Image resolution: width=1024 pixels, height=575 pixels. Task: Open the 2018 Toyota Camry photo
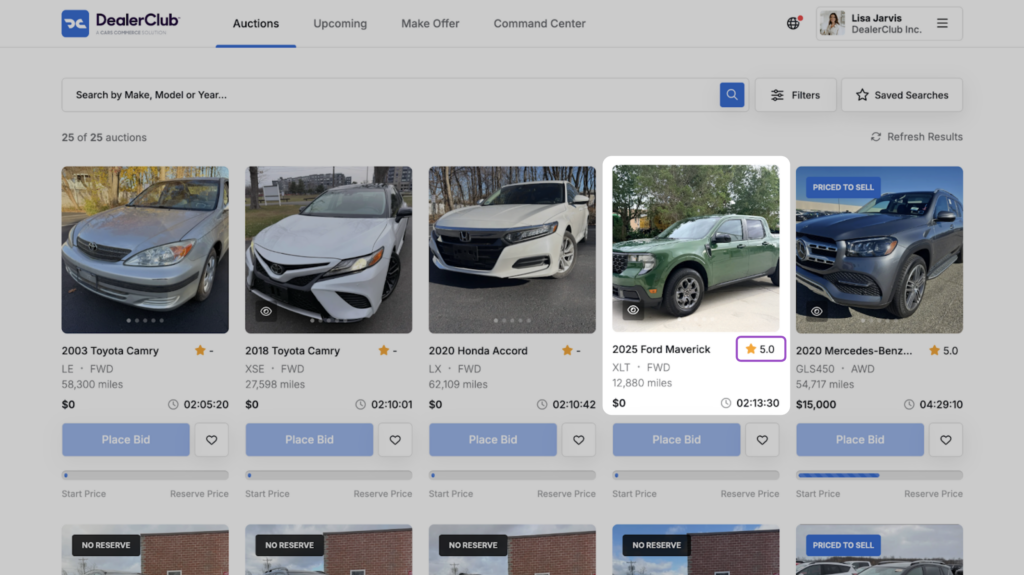(328, 250)
